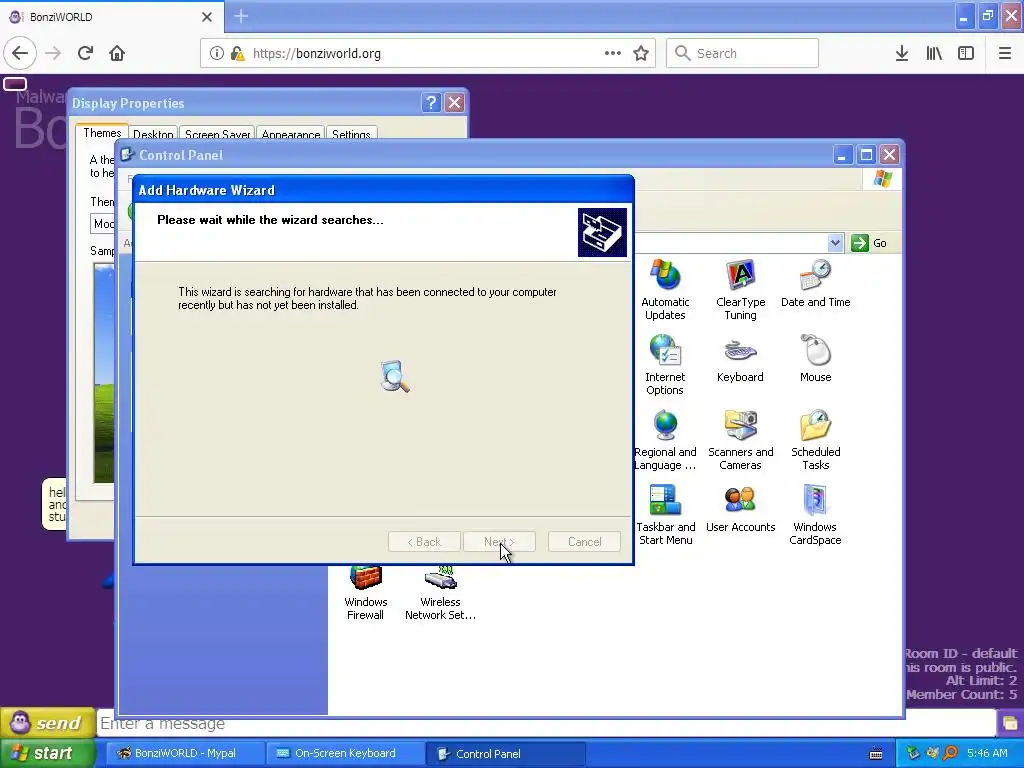This screenshot has height=768, width=1024.
Task: Open Internet Options applet
Action: 665,364
